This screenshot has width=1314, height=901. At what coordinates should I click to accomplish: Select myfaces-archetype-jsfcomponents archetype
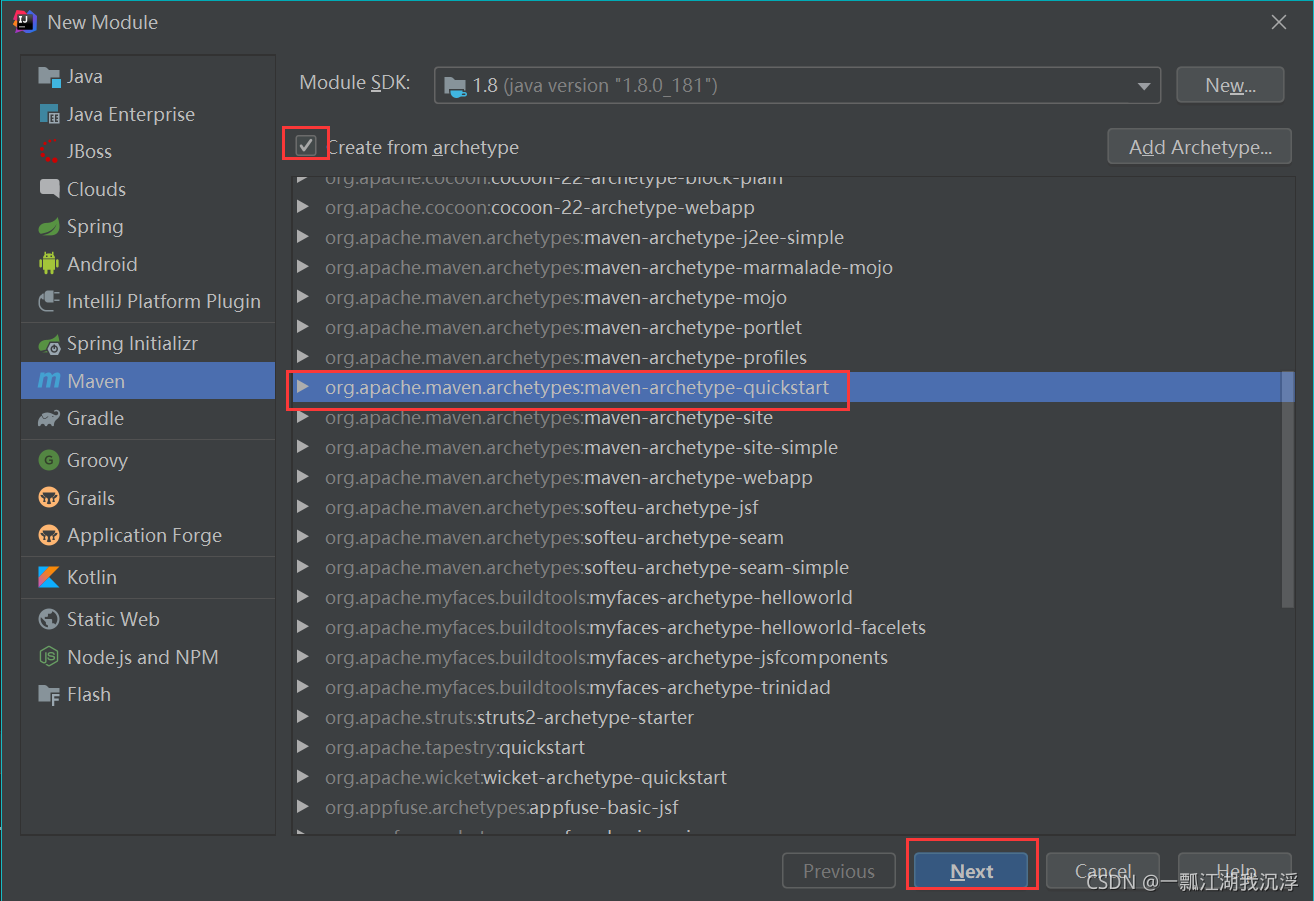point(786,658)
